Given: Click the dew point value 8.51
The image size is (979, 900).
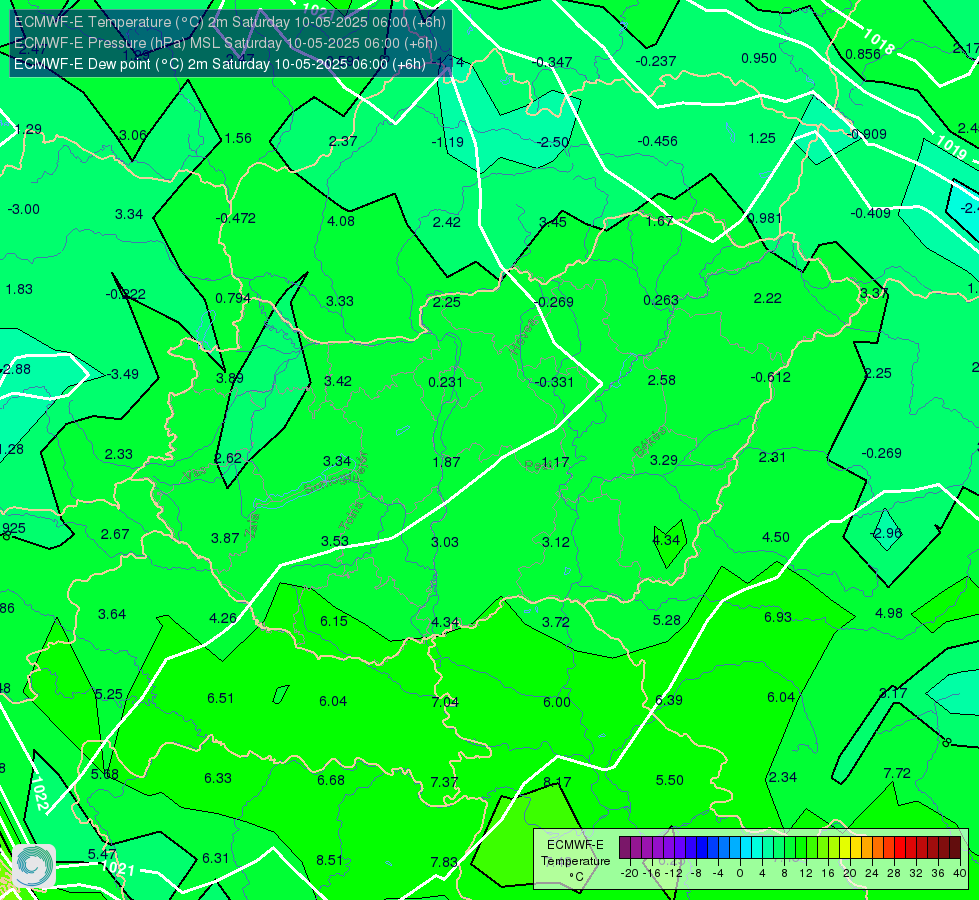Looking at the screenshot, I should tap(329, 860).
